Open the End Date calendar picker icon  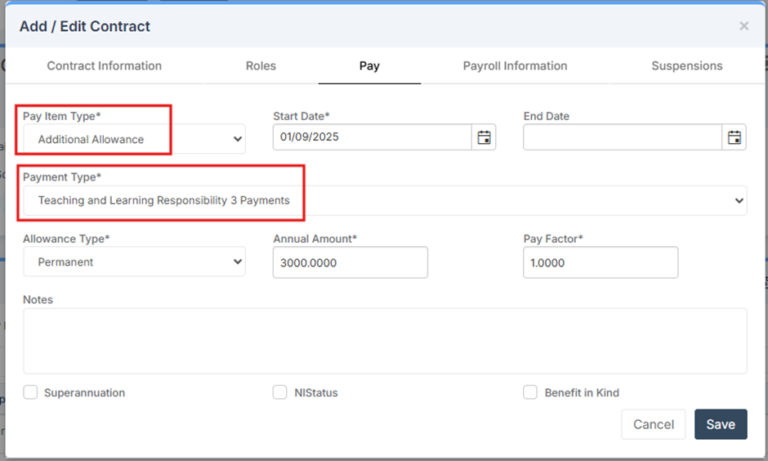click(x=734, y=138)
